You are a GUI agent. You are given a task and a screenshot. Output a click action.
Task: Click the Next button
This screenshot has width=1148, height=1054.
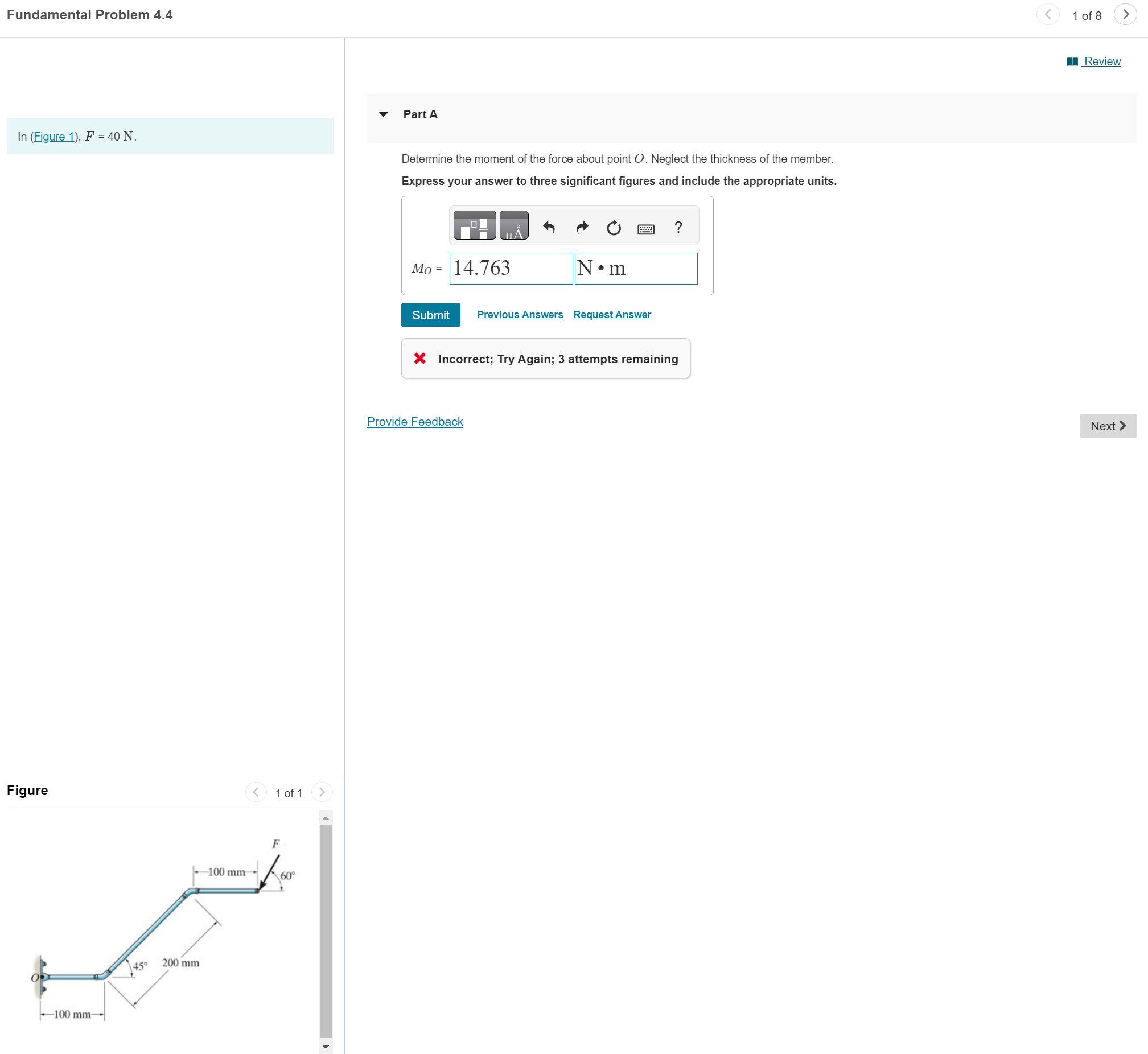coord(1107,426)
